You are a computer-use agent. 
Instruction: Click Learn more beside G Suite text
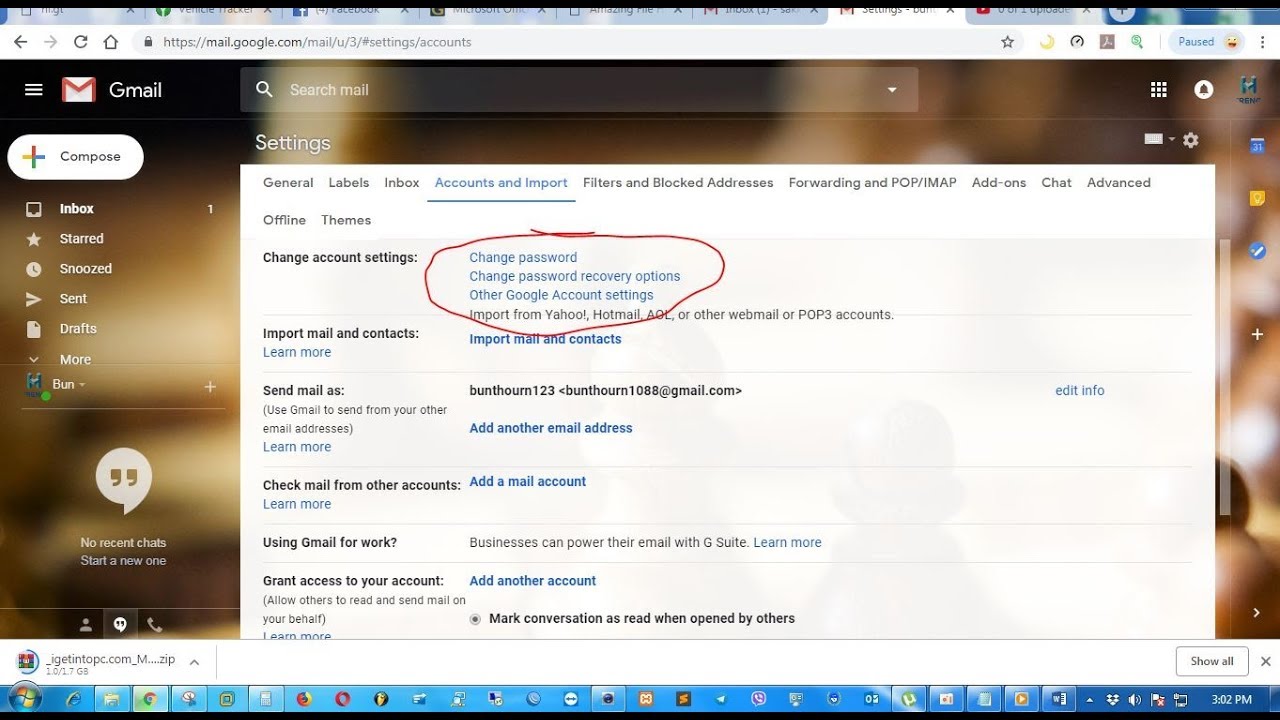point(787,542)
